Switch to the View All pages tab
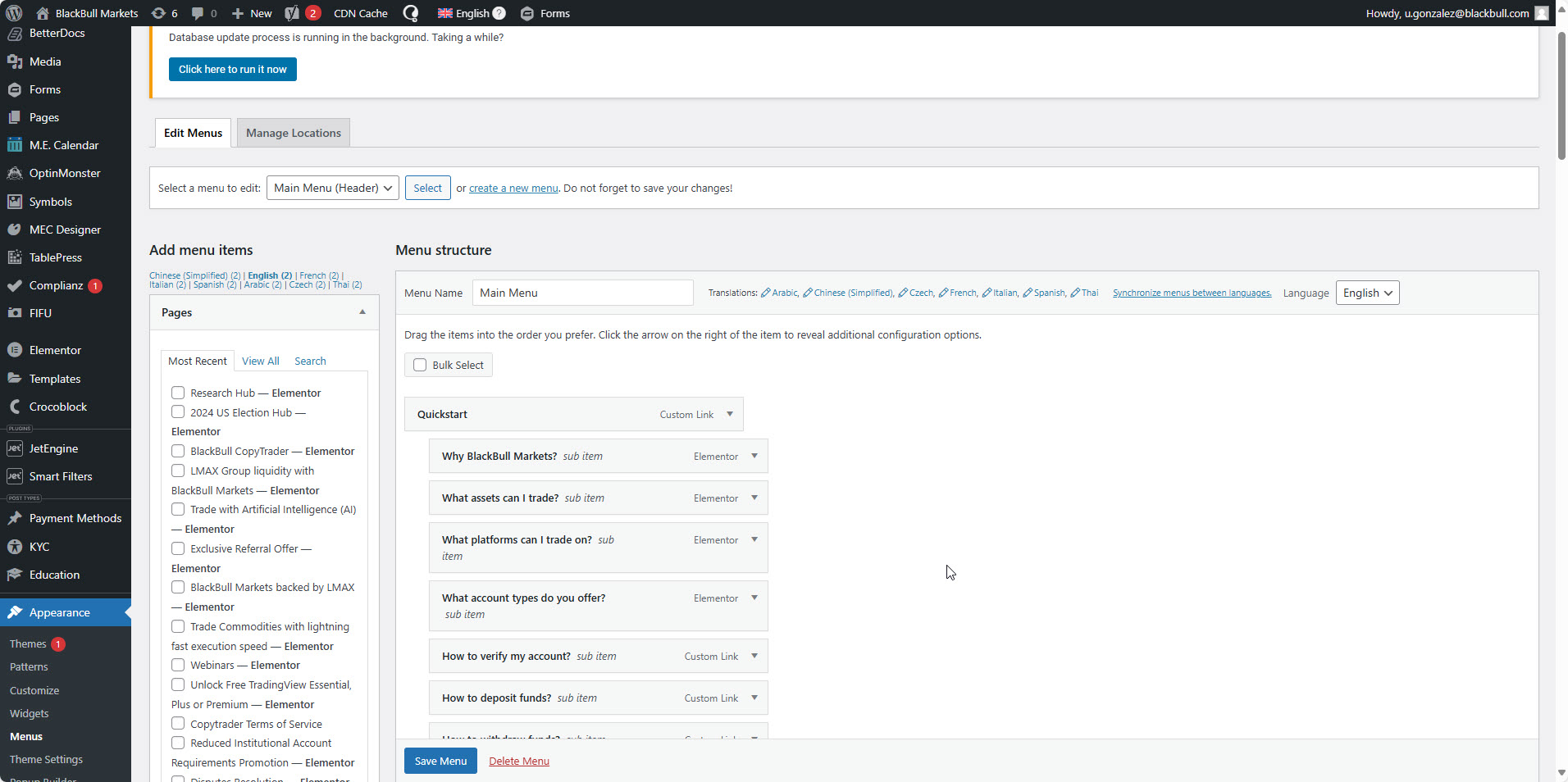Viewport: 1568px width, 782px height. pyautogui.click(x=261, y=361)
